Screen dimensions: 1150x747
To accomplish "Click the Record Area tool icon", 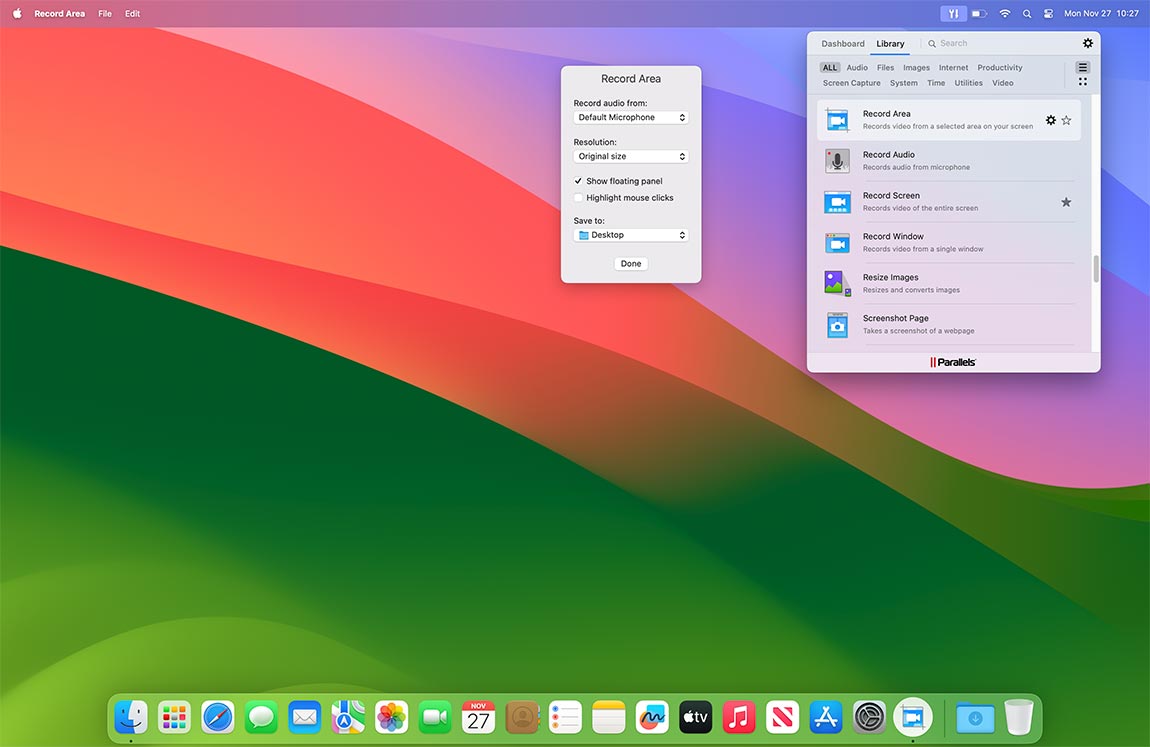I will click(x=837, y=120).
